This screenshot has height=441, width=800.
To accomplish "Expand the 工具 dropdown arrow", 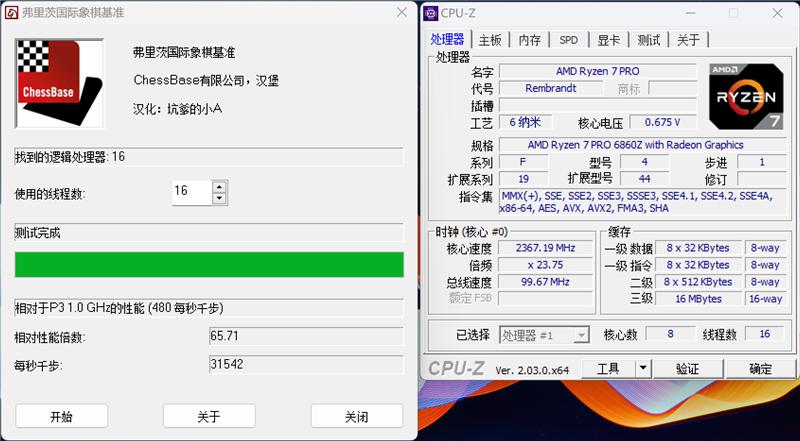I will click(x=643, y=368).
